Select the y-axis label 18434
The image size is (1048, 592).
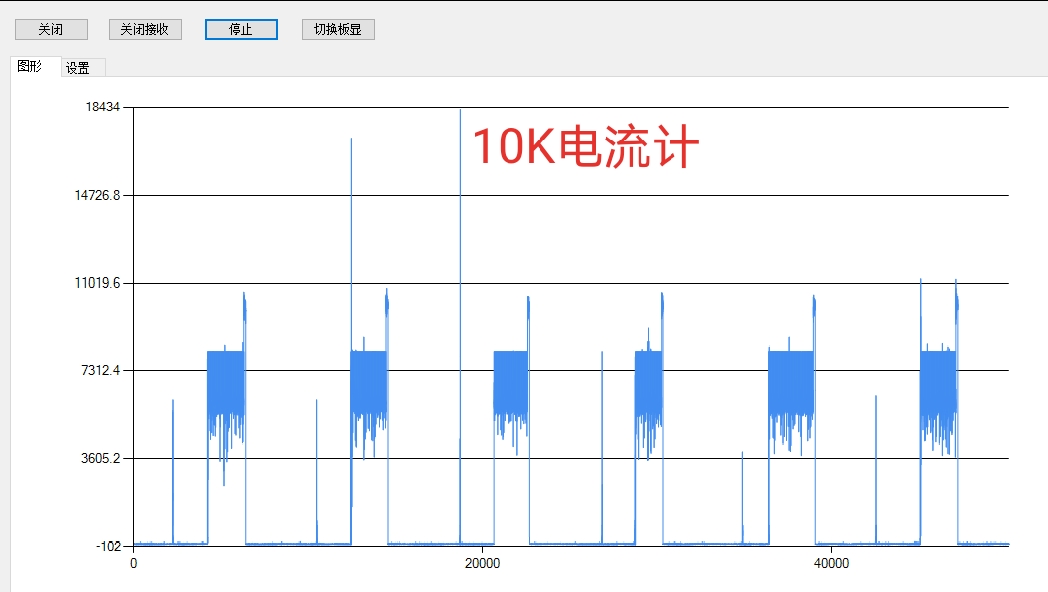103,107
